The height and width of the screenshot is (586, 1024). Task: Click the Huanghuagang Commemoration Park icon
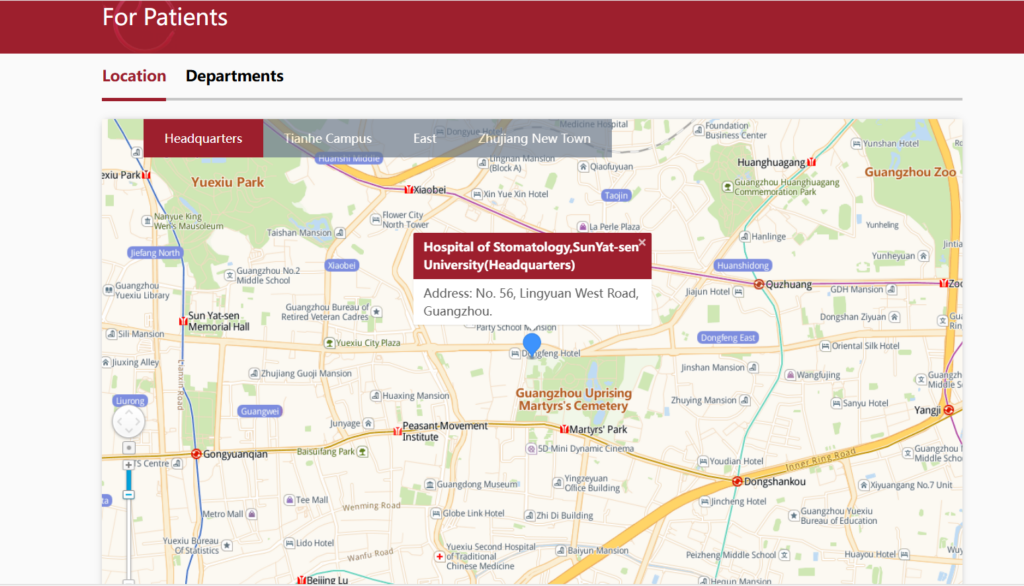click(x=728, y=187)
